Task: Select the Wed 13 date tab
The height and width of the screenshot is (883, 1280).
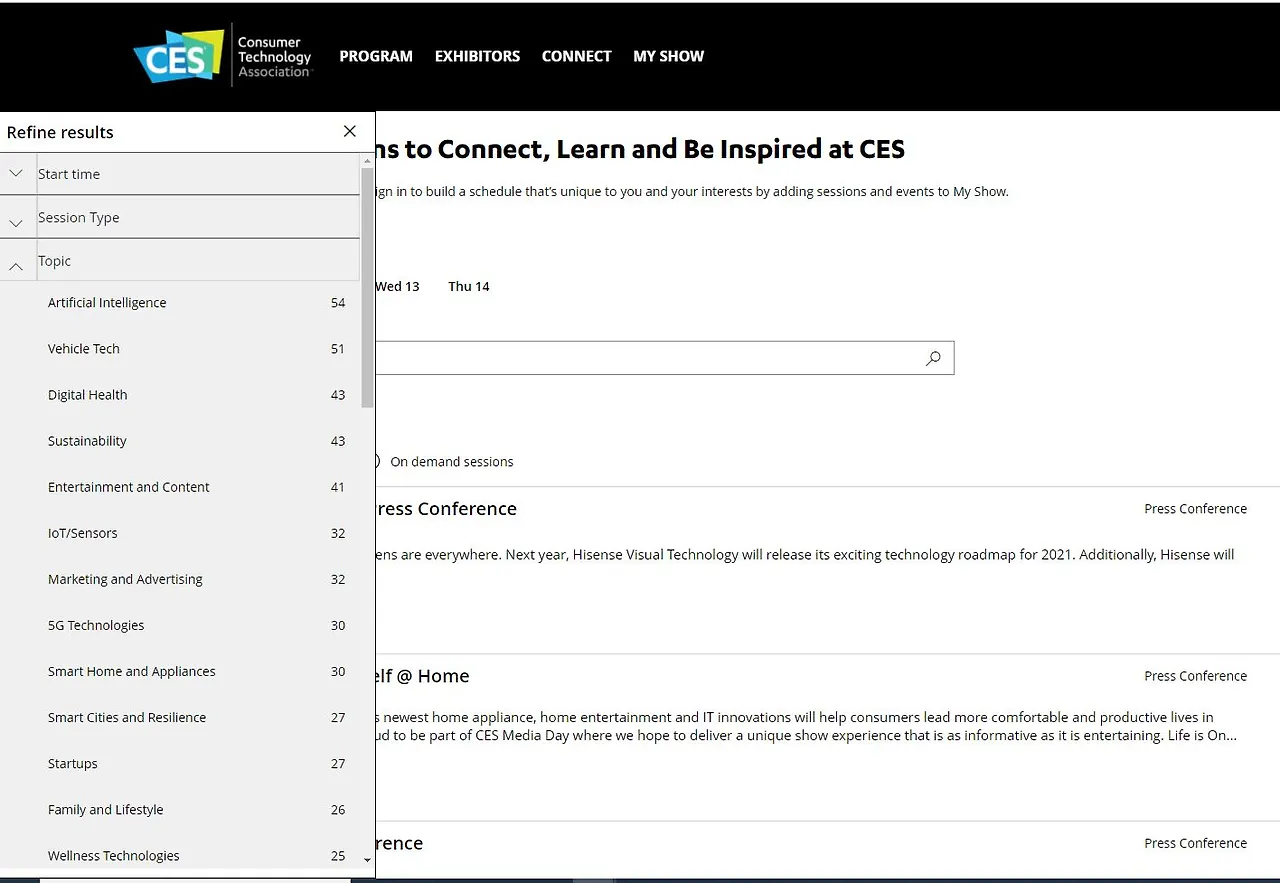Action: click(x=397, y=286)
